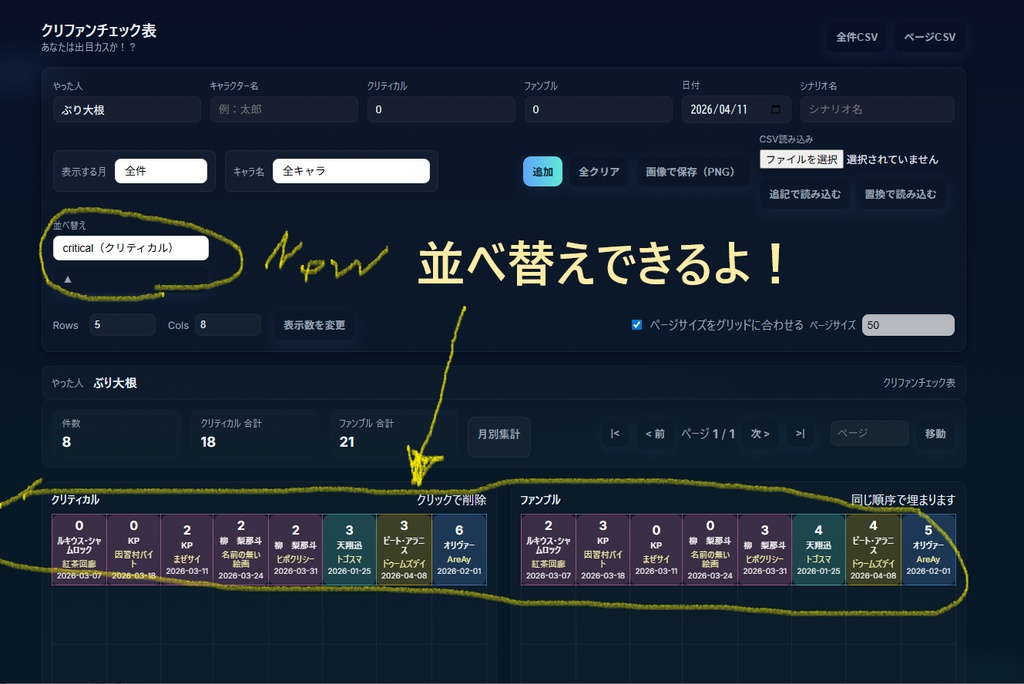This screenshot has height=684, width=1024.
Task: Open the キャラ名 dropdown
Action: click(351, 171)
